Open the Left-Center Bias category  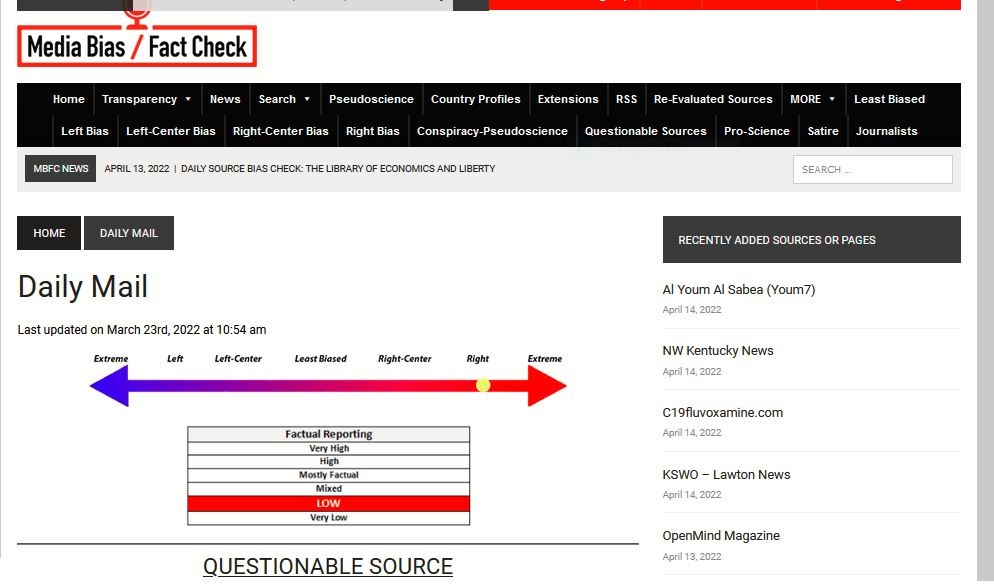tap(171, 131)
